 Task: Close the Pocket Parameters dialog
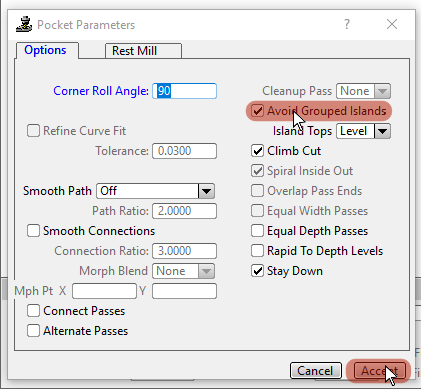pos(392,24)
